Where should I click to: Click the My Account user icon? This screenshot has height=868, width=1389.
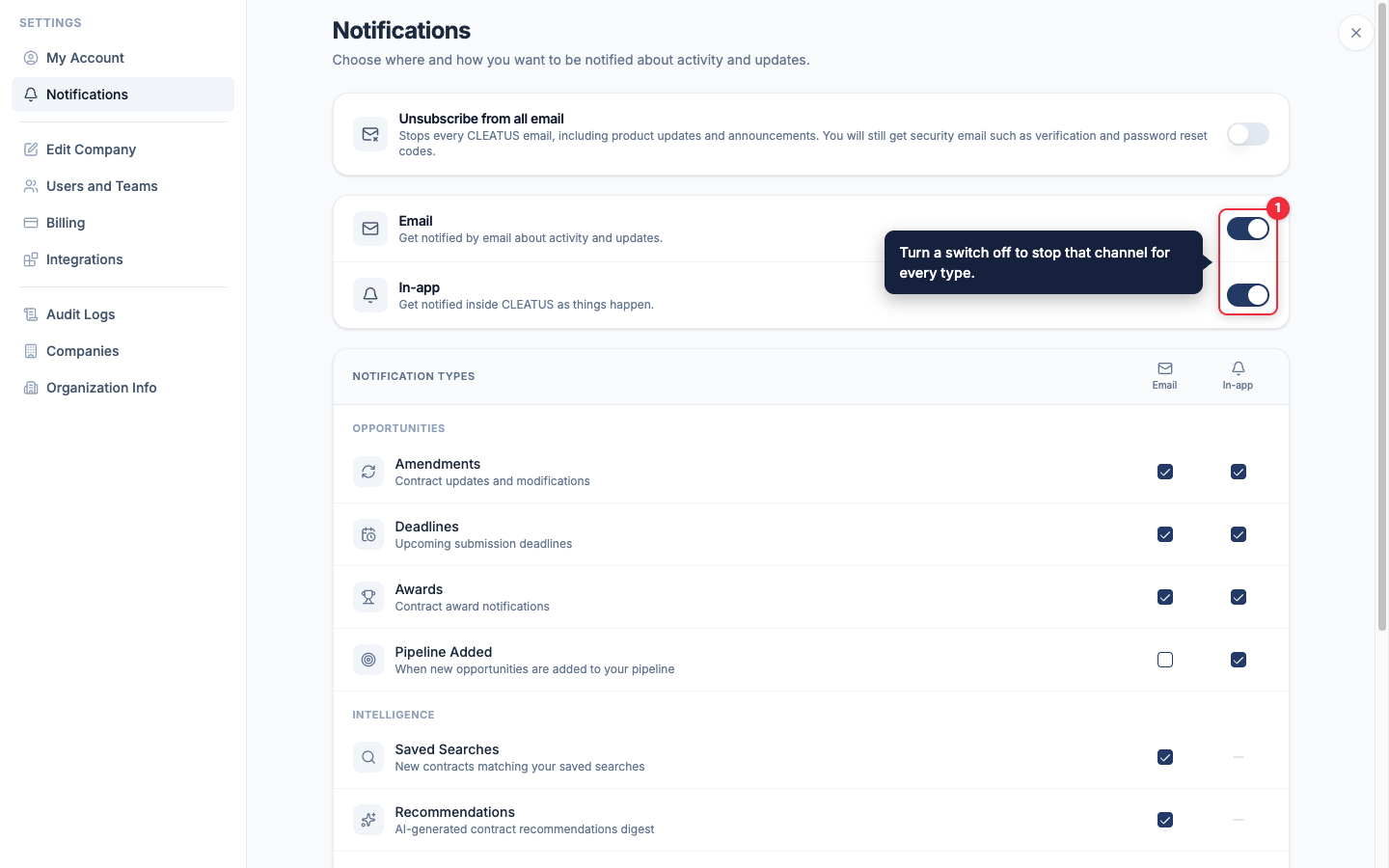click(x=31, y=58)
